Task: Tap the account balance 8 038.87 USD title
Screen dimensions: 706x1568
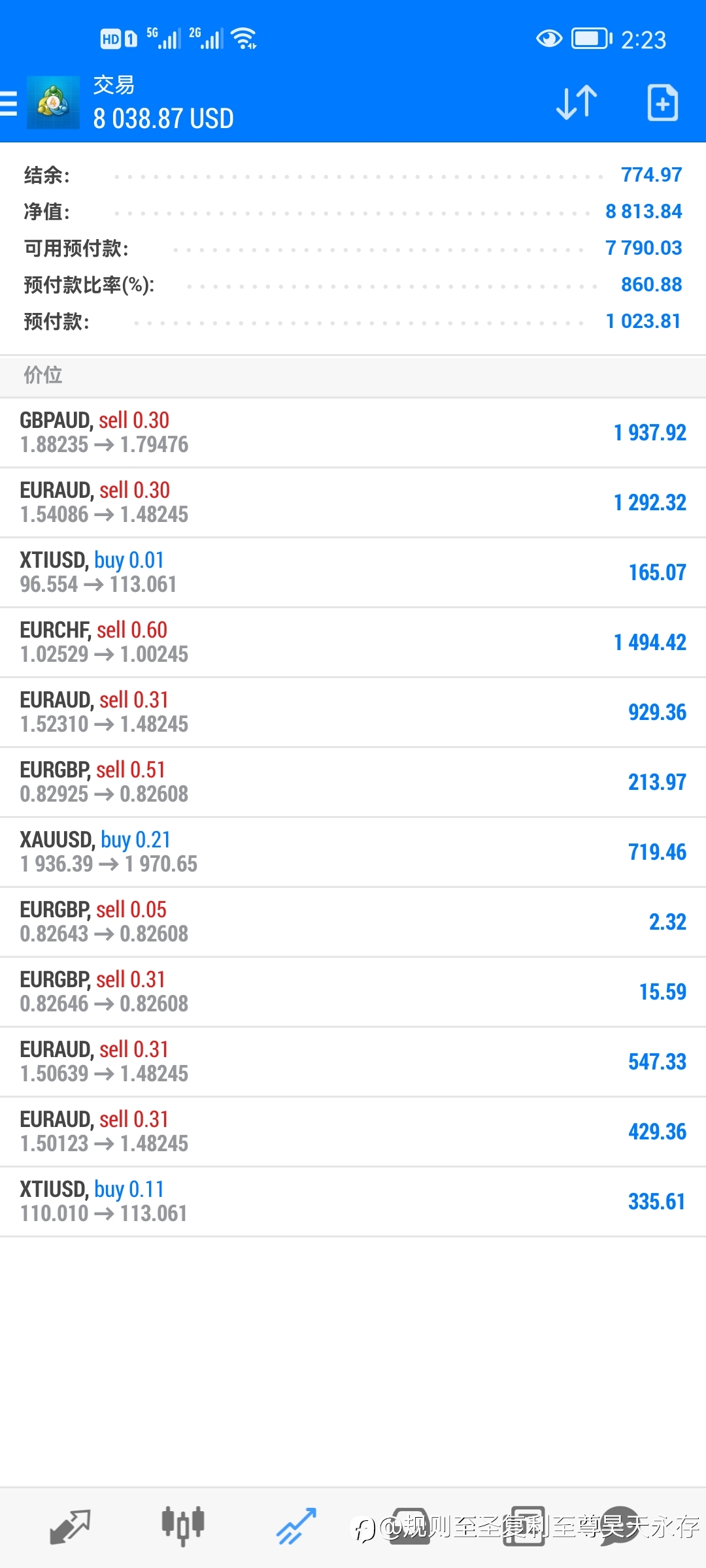Action: 163,119
